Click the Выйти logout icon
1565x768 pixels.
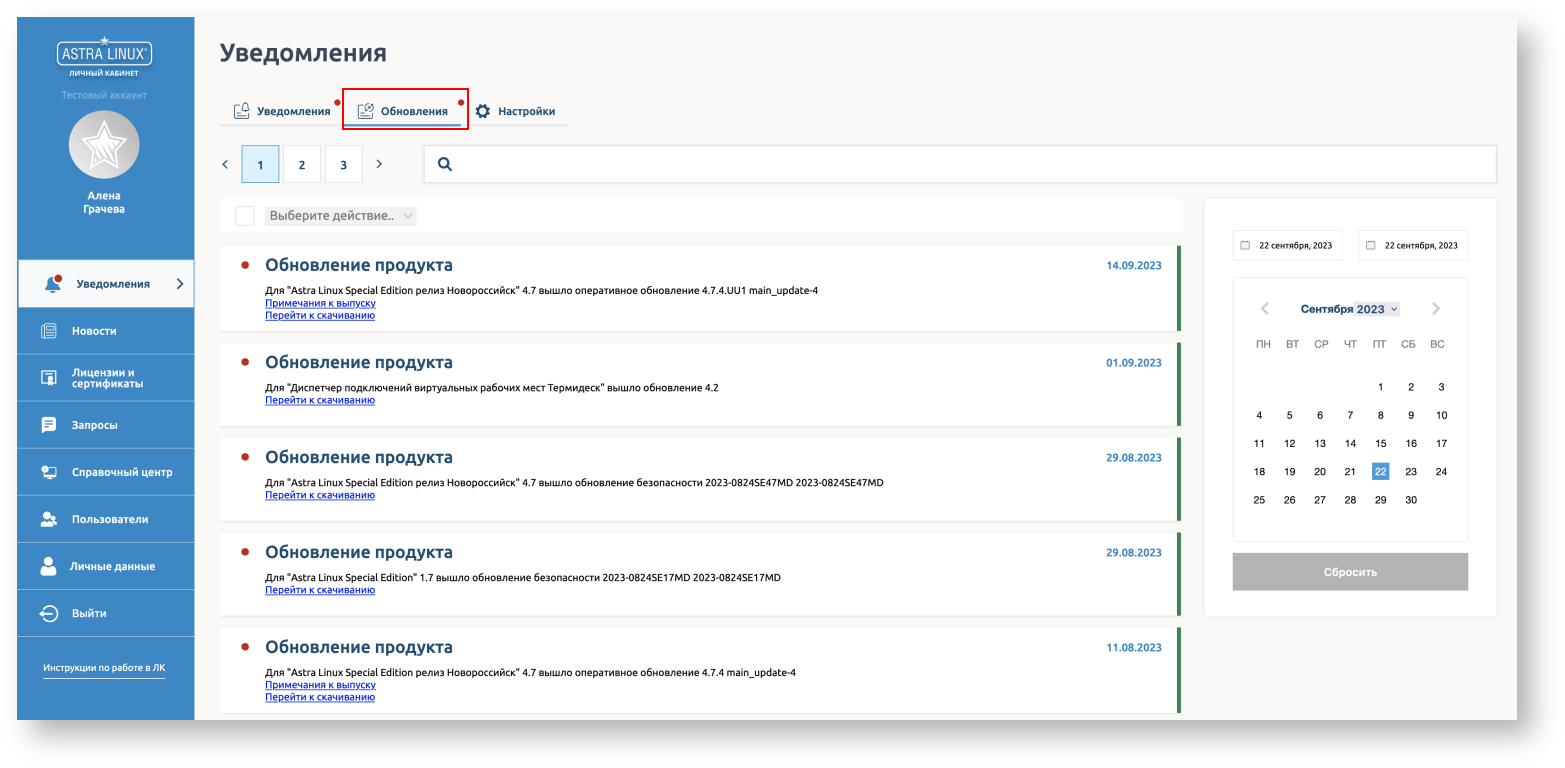click(48, 614)
